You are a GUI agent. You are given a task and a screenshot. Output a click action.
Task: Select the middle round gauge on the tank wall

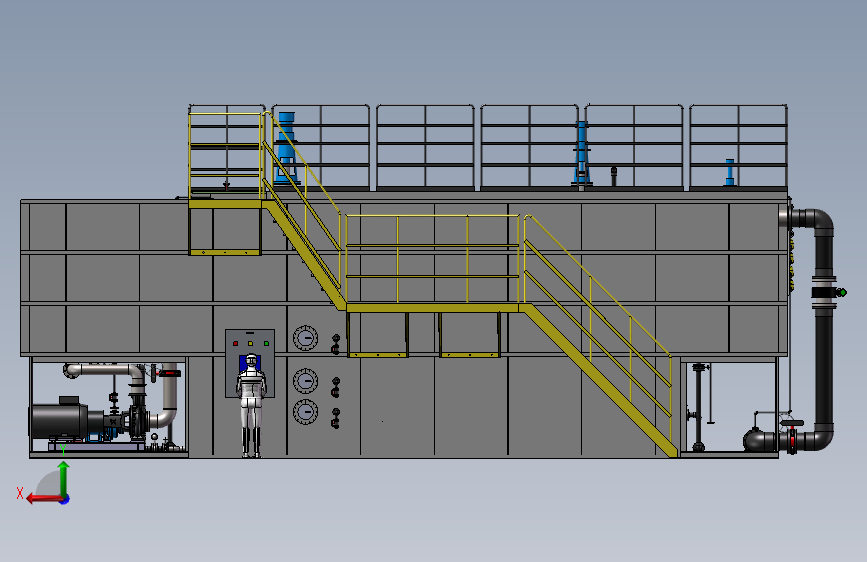point(305,381)
